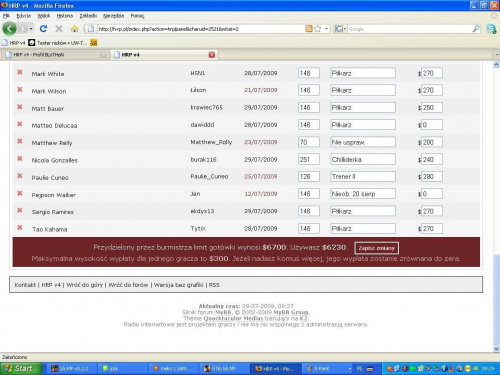The height and width of the screenshot is (375, 500).
Task: Go to home page via house icon
Action: [x=75, y=29]
